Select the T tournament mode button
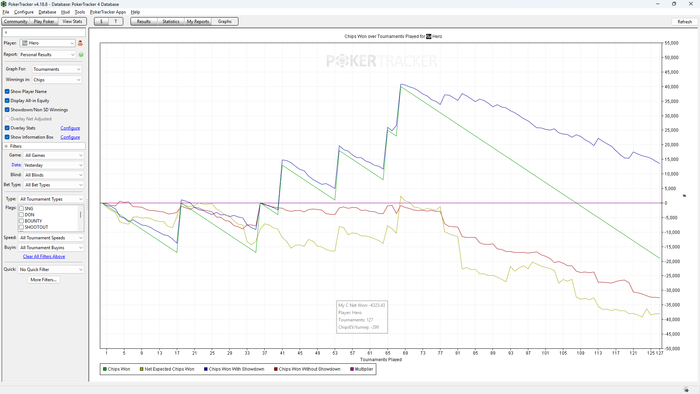 [116, 21]
